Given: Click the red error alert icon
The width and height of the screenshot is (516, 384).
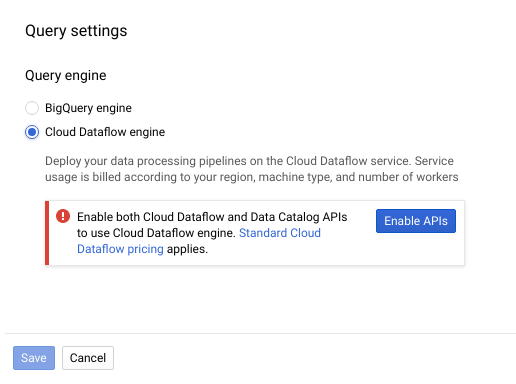Looking at the screenshot, I should (x=63, y=216).
